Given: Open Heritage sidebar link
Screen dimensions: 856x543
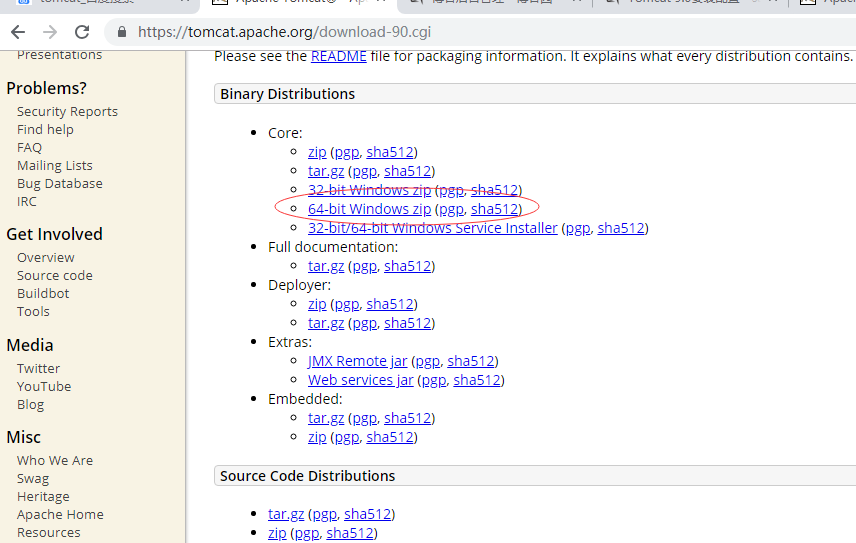Looking at the screenshot, I should (x=43, y=497).
